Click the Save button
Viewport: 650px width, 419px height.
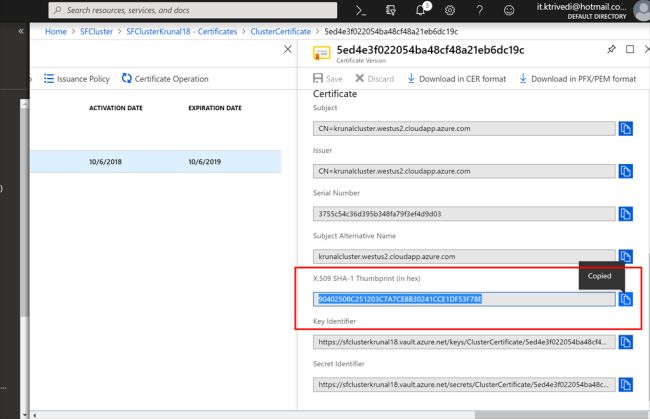327,79
